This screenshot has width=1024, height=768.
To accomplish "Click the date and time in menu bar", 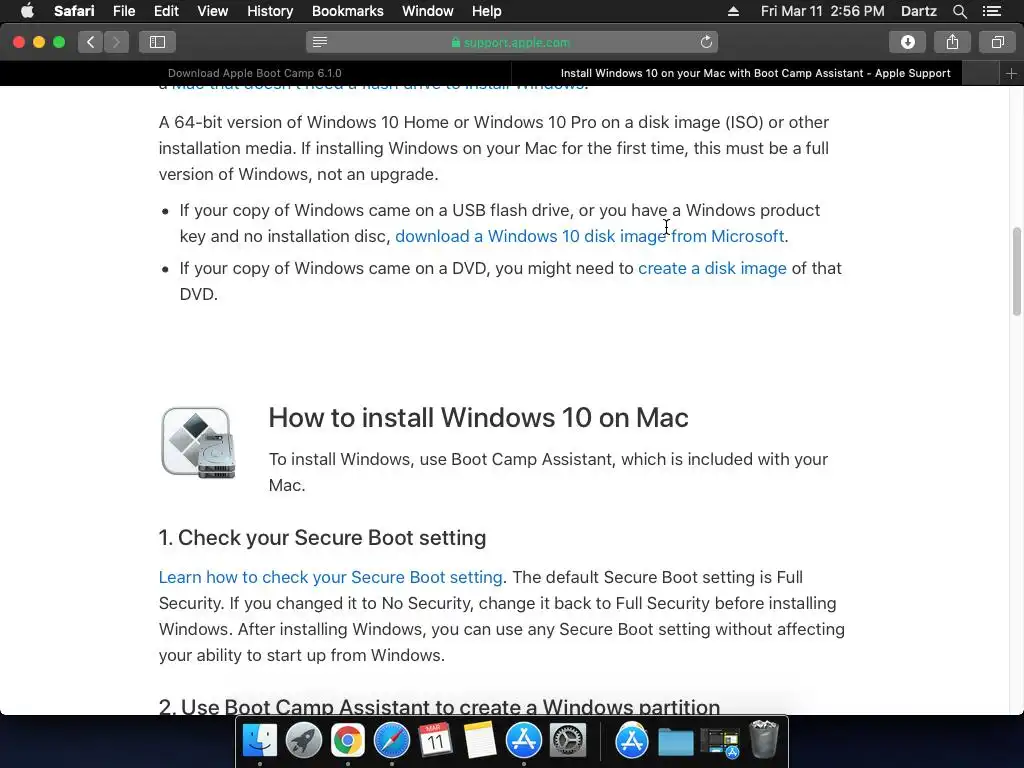I will point(822,11).
